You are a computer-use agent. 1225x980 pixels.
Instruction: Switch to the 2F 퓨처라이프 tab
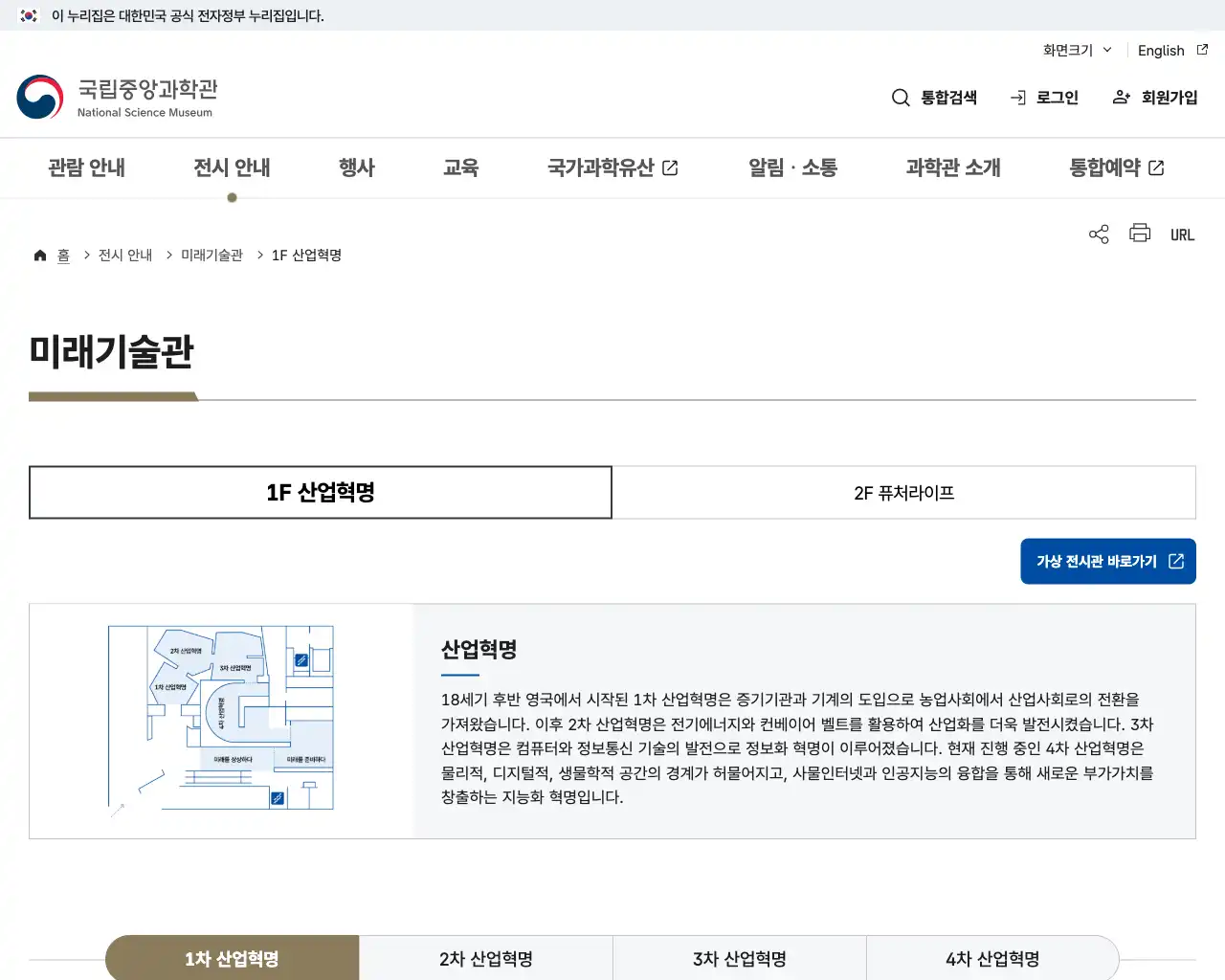[903, 492]
